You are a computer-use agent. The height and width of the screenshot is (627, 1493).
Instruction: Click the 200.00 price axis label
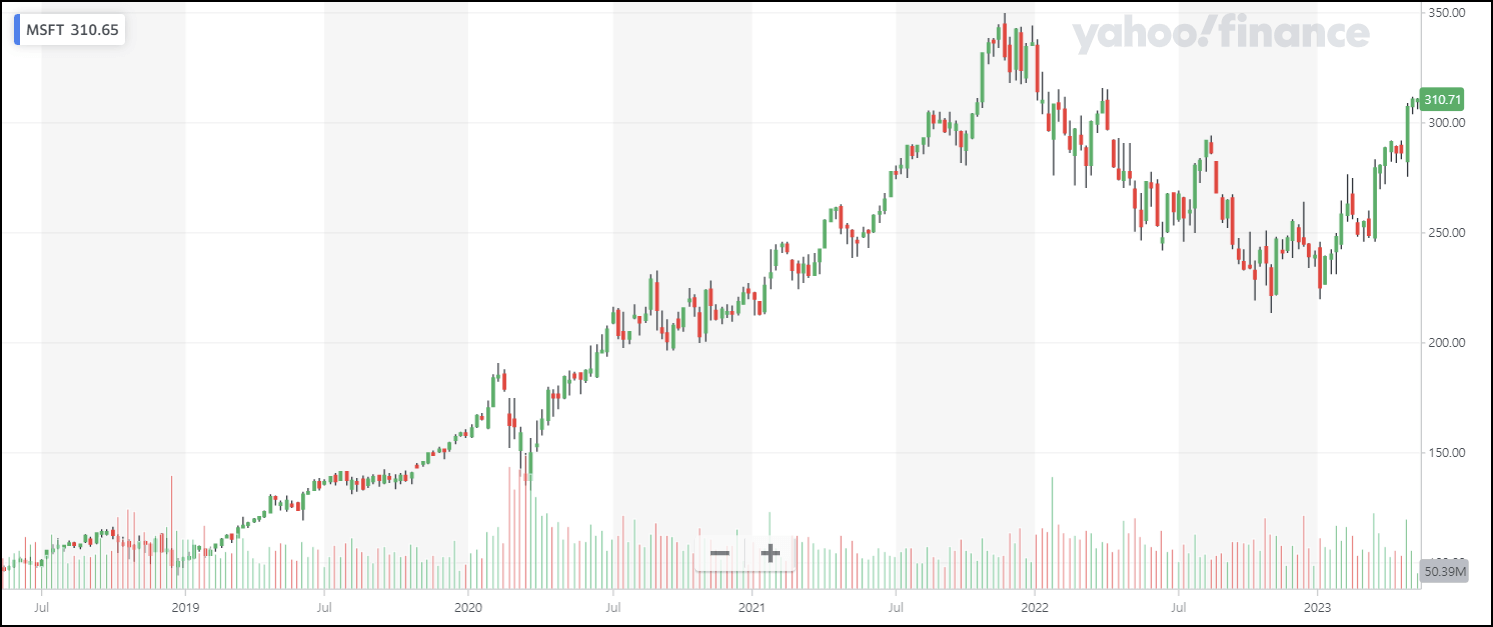[1447, 343]
